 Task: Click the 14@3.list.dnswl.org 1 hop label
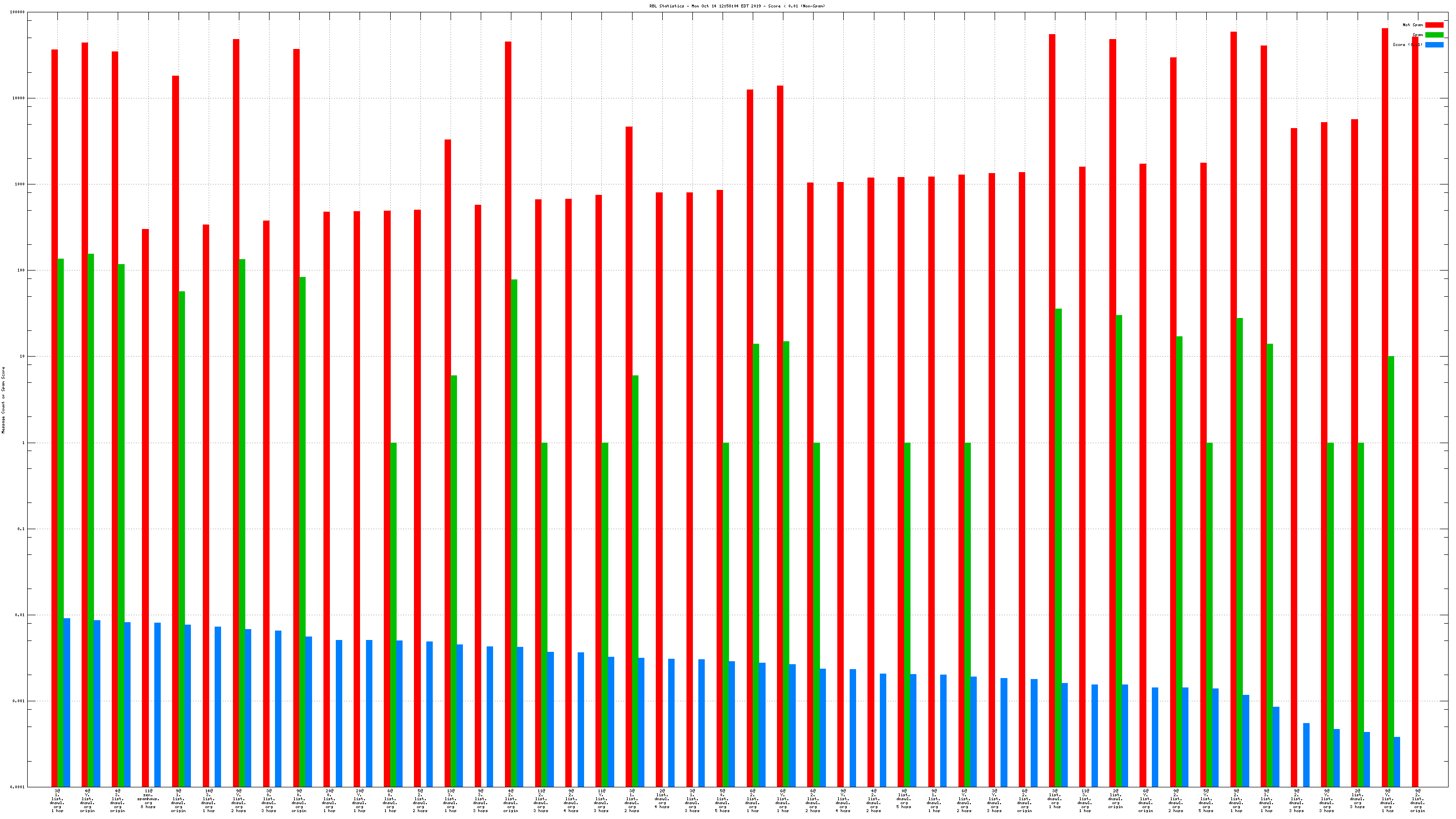point(209,800)
